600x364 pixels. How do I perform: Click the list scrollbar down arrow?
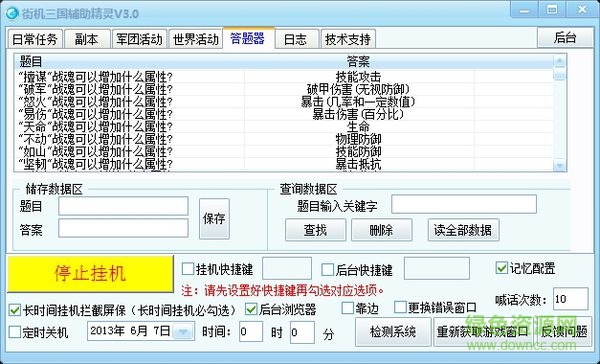[559, 165]
